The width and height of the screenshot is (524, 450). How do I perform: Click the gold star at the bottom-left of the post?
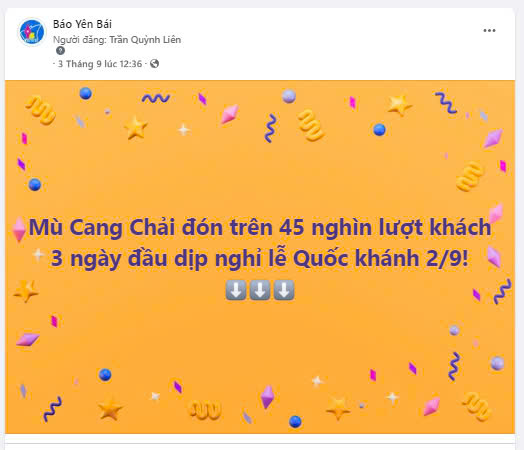point(110,408)
